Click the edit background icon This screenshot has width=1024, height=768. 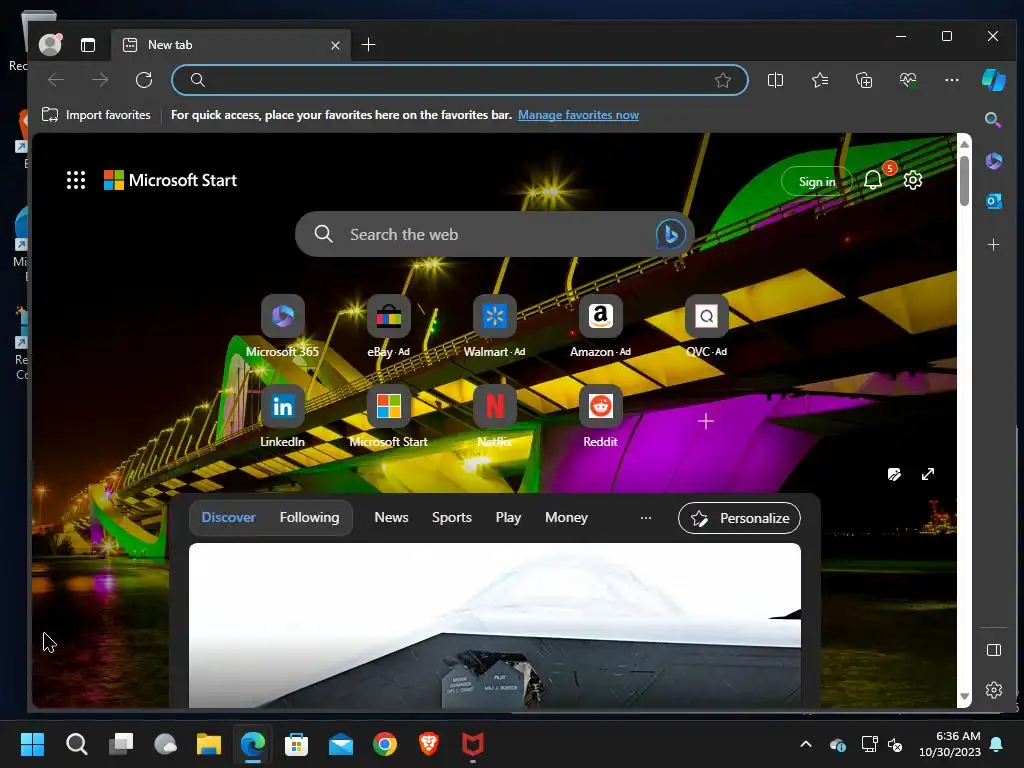[894, 474]
